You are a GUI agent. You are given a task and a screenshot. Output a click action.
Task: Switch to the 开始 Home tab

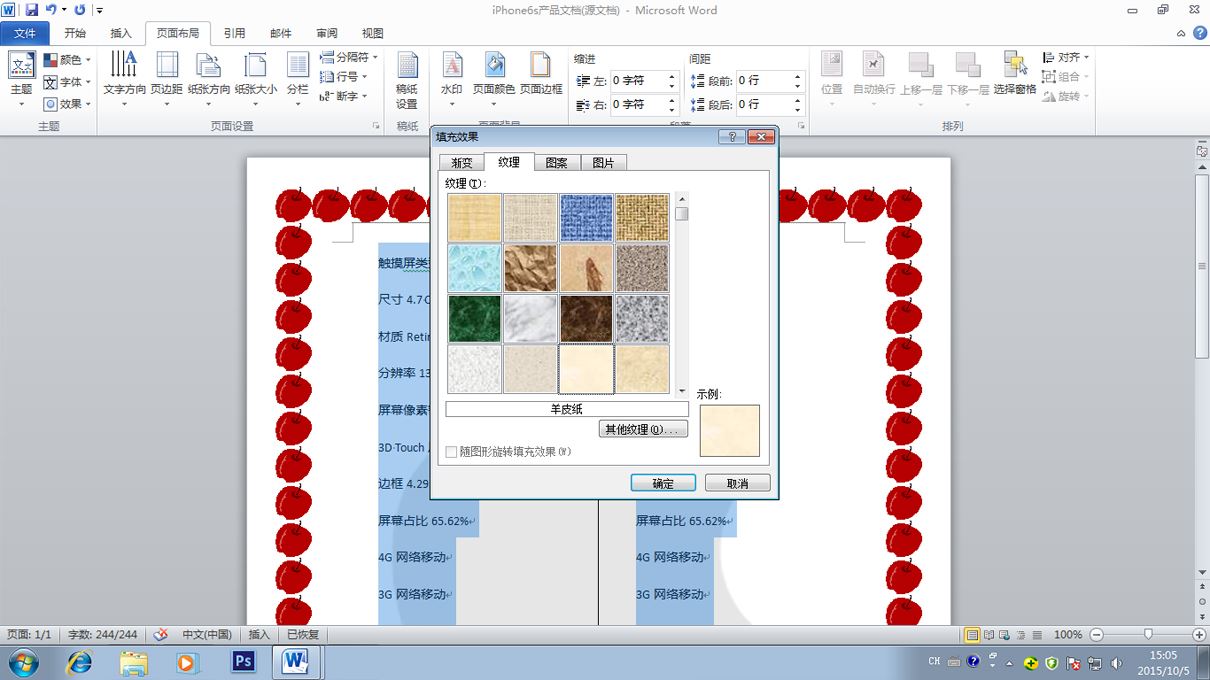click(x=75, y=33)
